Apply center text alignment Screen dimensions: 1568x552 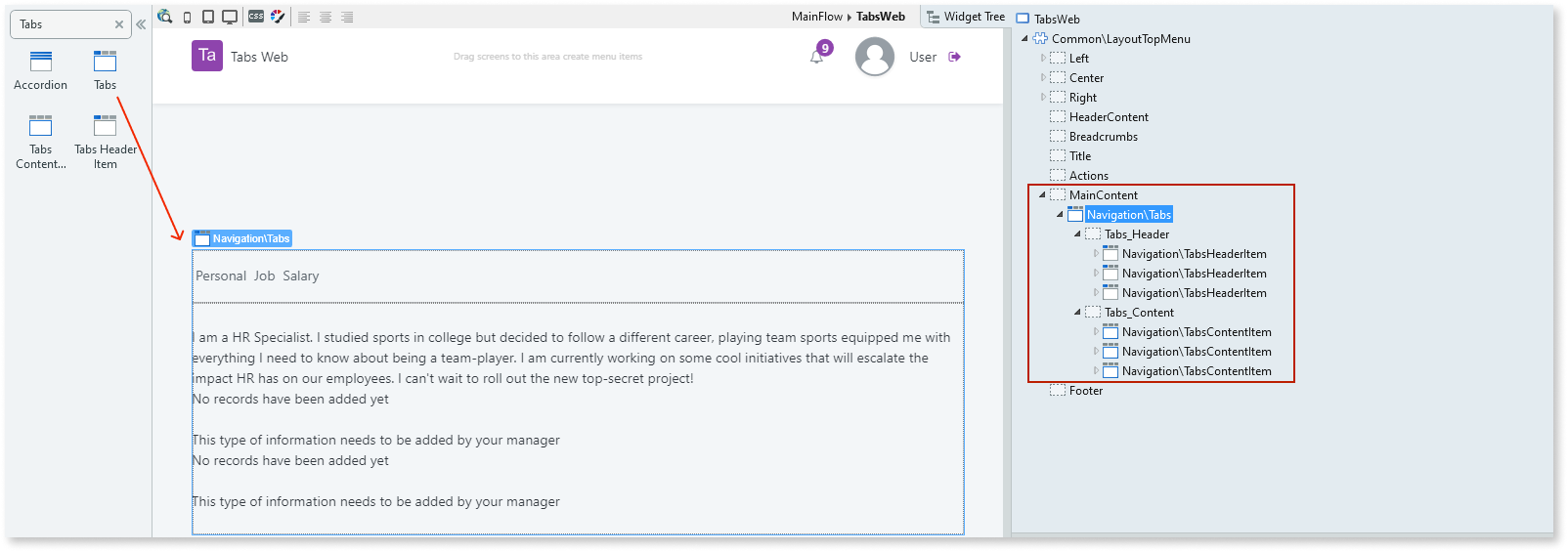(326, 17)
